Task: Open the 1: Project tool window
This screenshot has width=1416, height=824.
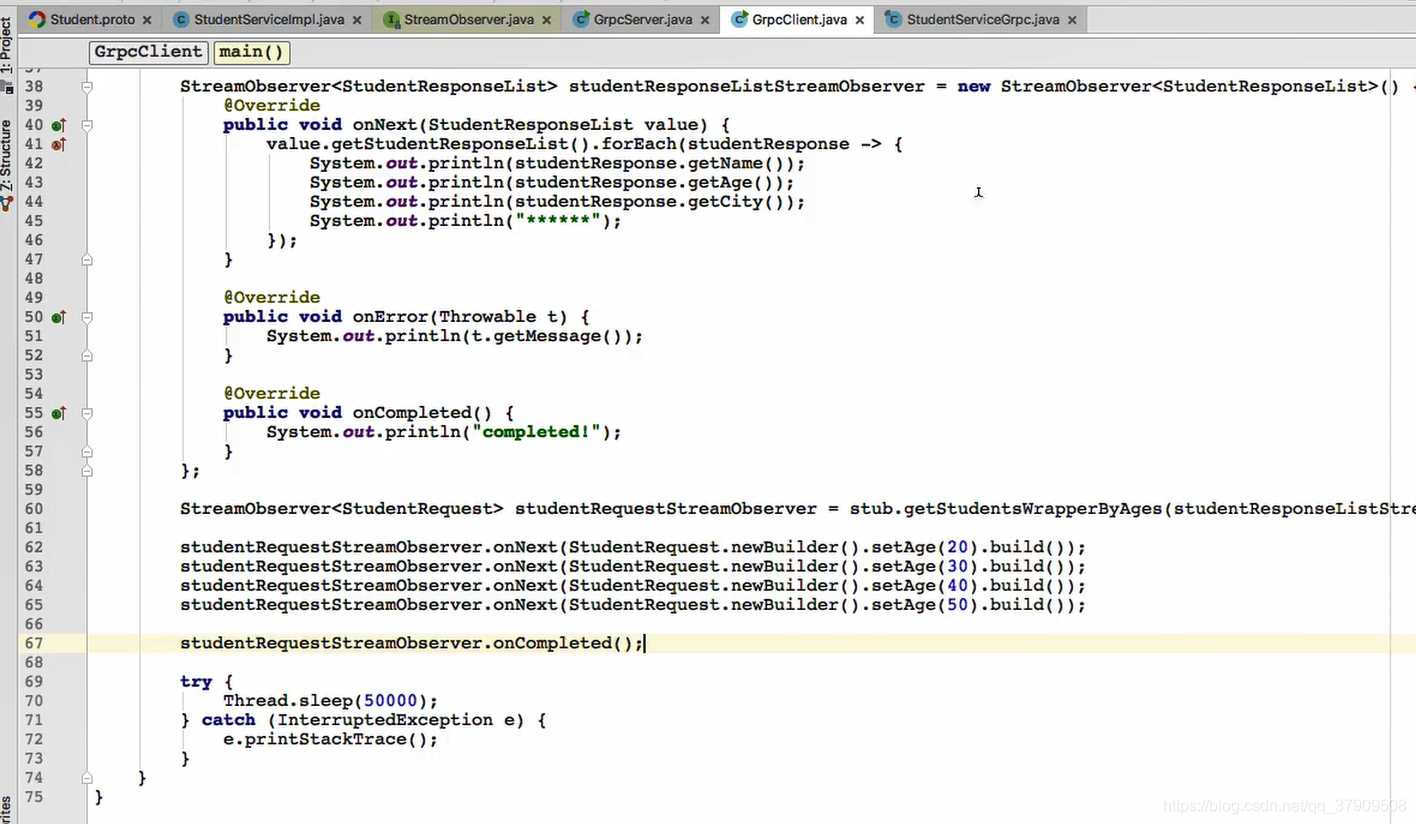Action: click(x=8, y=46)
